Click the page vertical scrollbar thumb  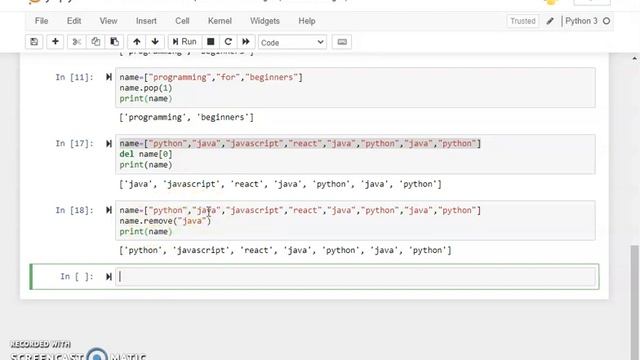[x=634, y=302]
